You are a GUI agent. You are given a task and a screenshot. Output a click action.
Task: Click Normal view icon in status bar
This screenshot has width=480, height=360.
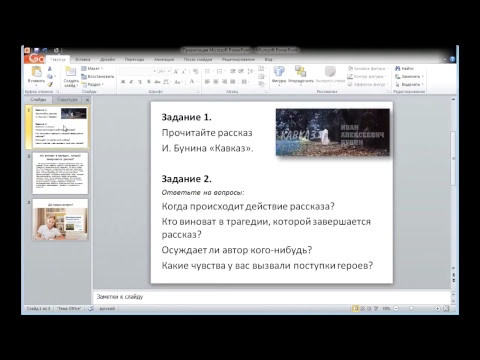click(356, 309)
